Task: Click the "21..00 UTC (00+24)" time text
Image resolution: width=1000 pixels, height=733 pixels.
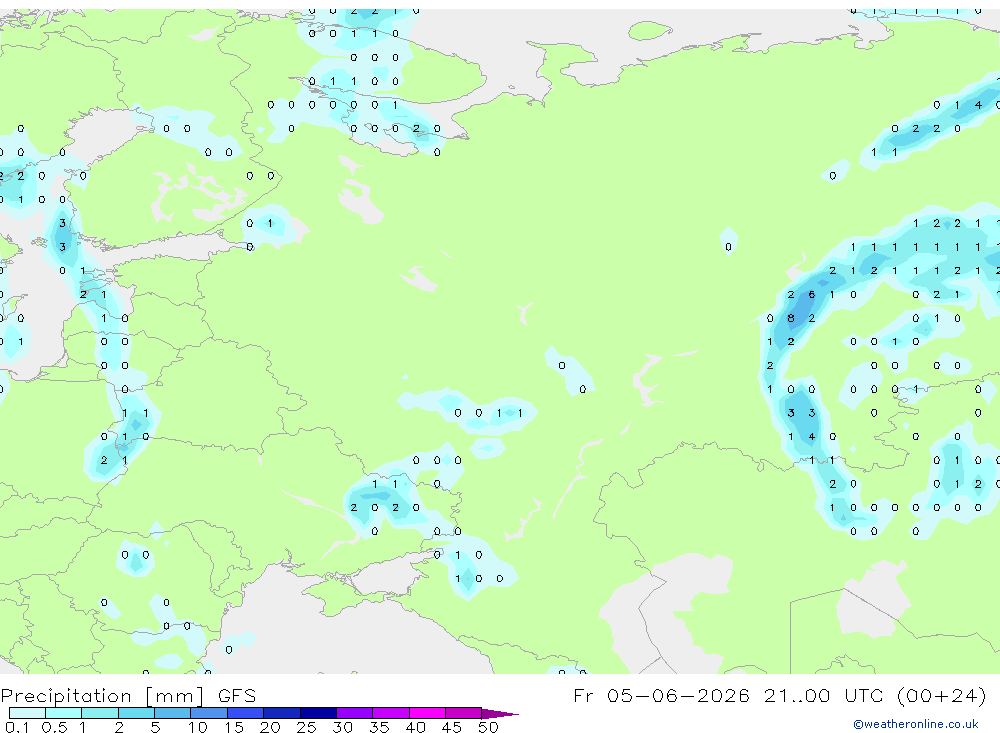Action: point(875,695)
